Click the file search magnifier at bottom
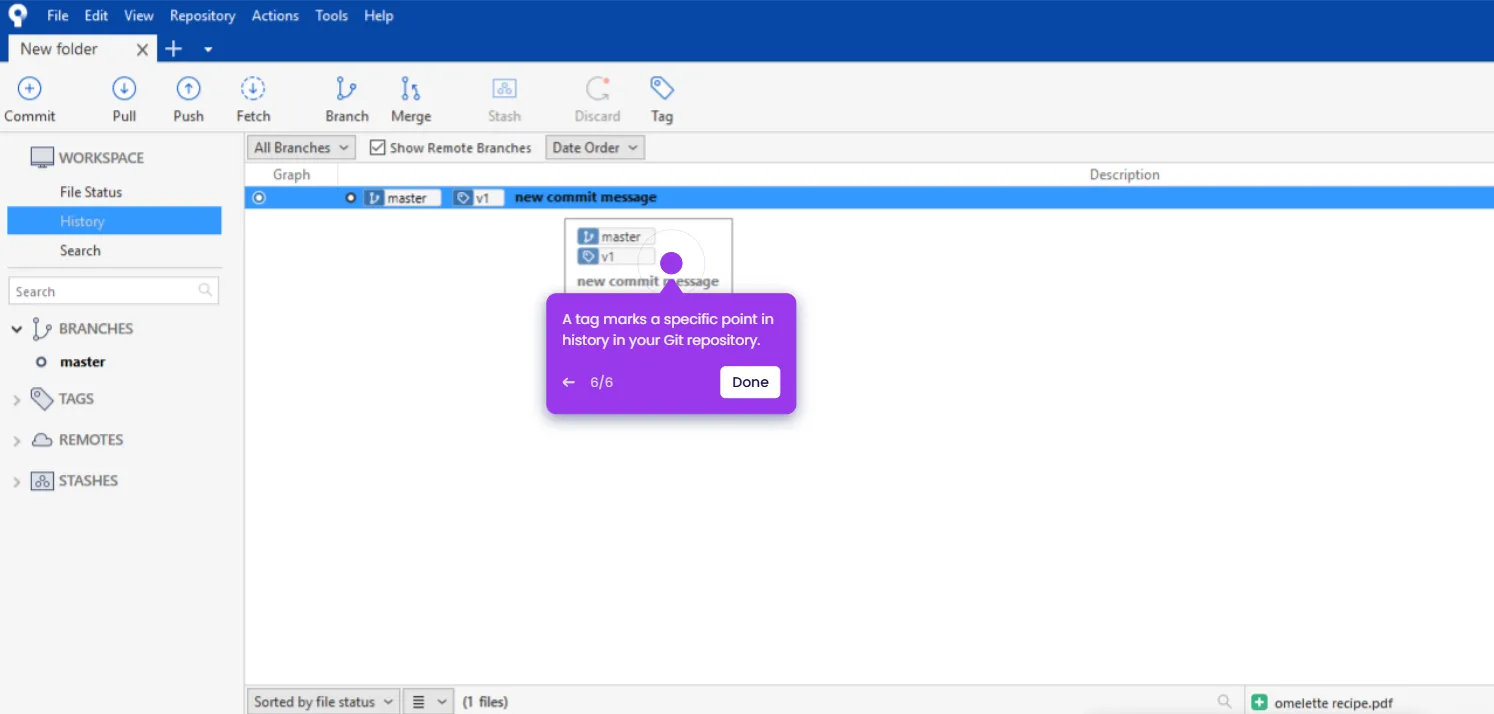The image size is (1494, 714). [1224, 702]
